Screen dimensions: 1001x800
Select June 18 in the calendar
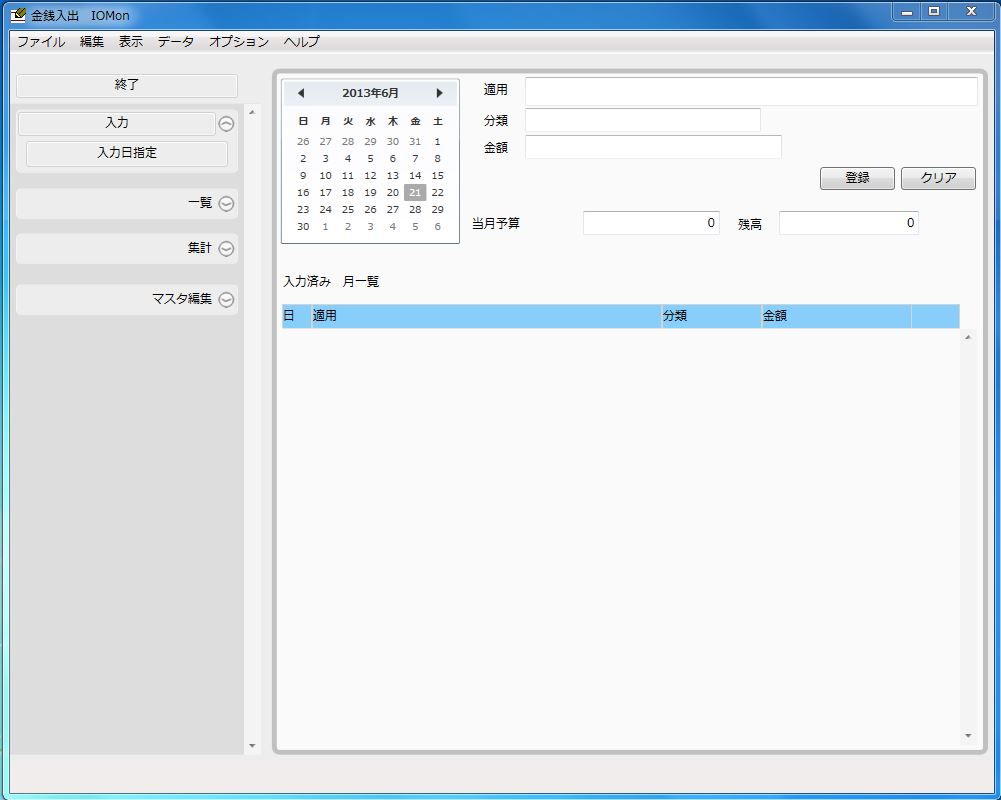[348, 192]
